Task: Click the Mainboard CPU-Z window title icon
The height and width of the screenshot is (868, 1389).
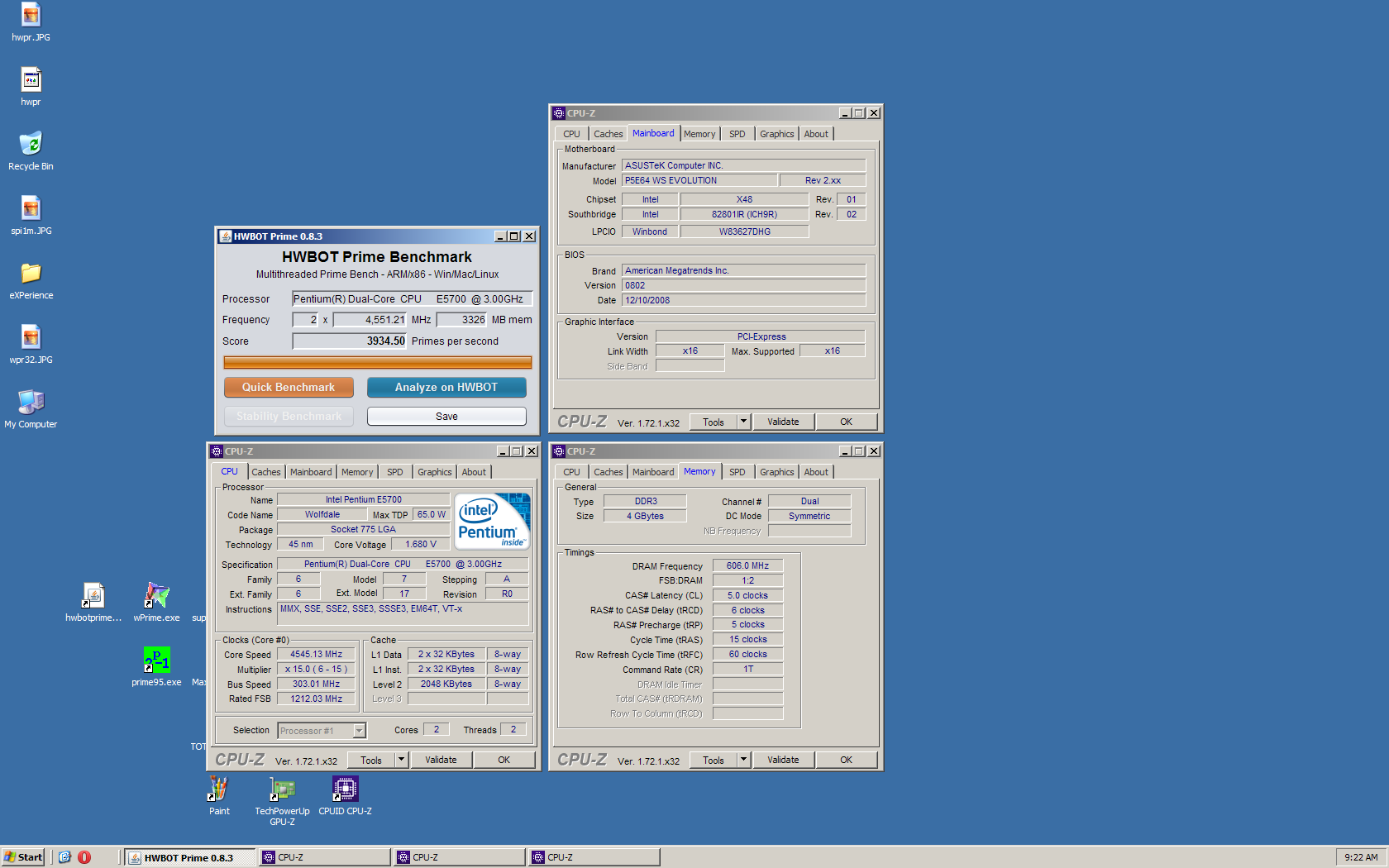Action: (559, 113)
